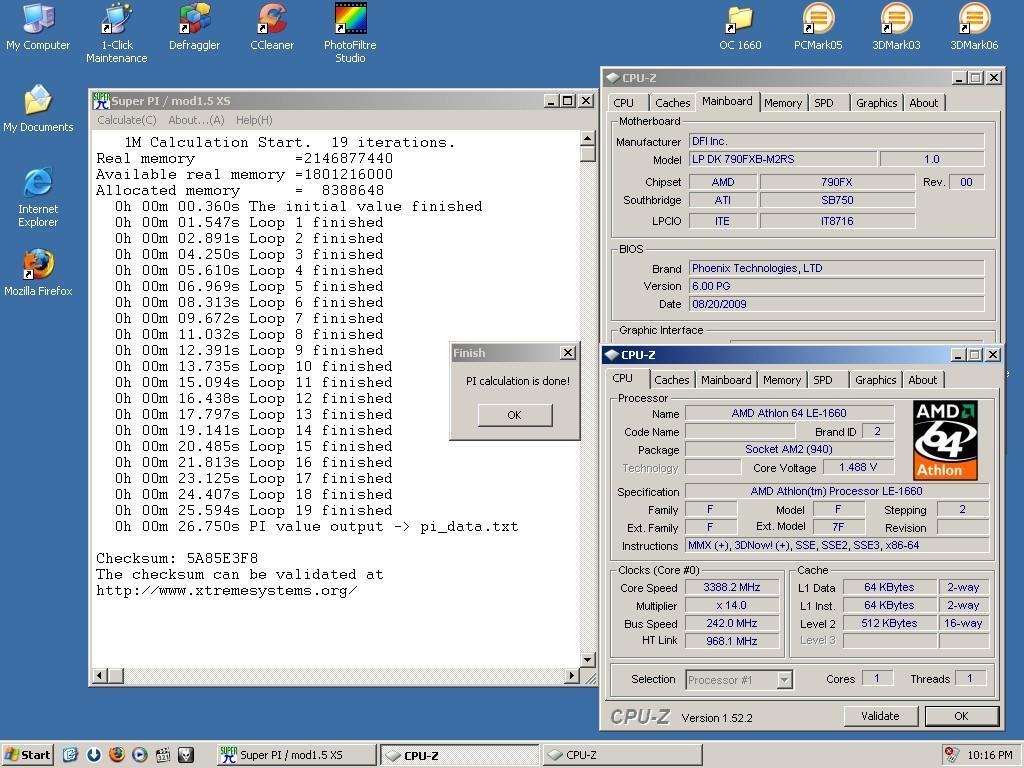Click Firefox icon in quick launch bar

click(117, 755)
